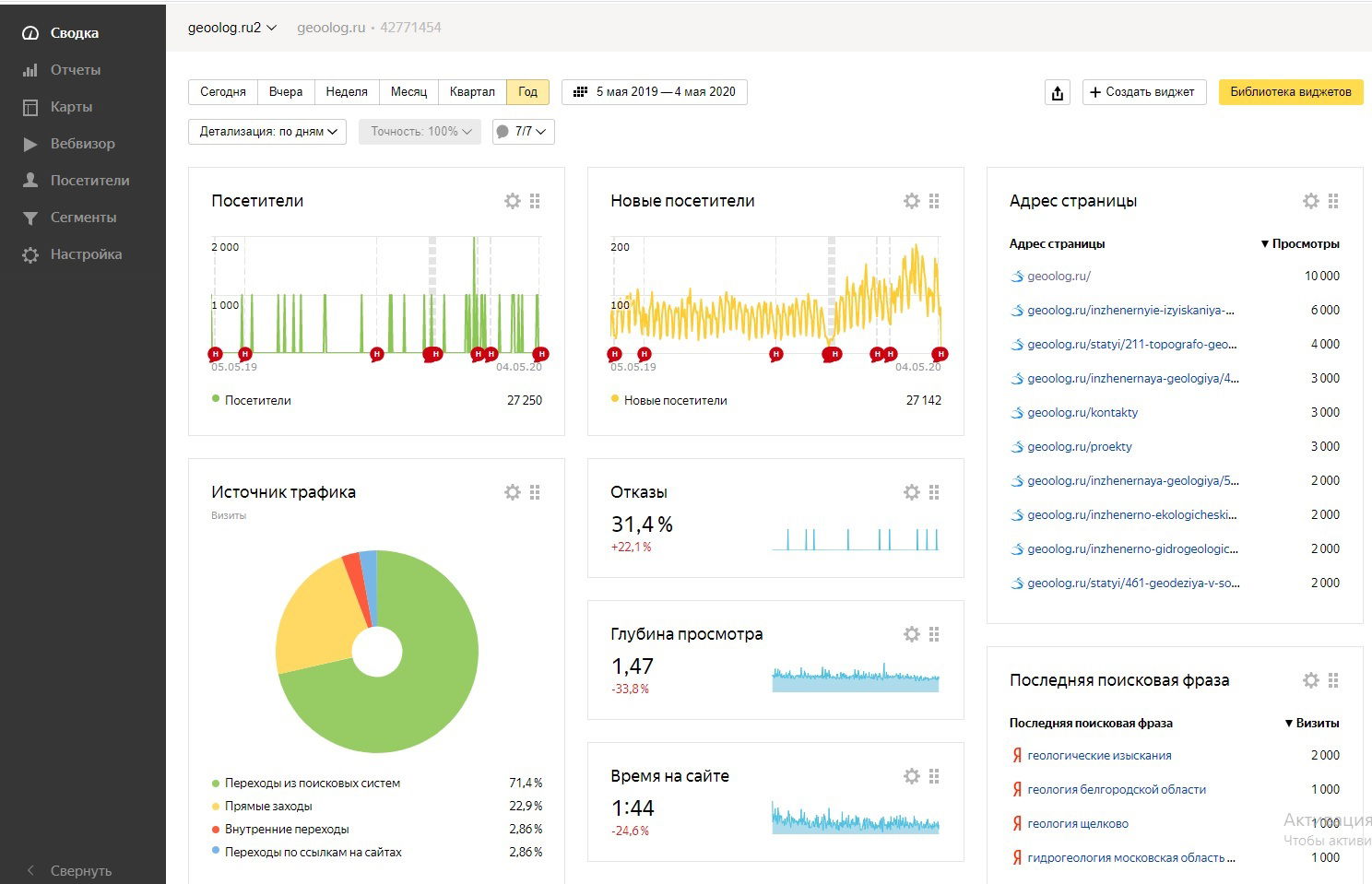Open the geoolog.ru/proekty link

click(1080, 447)
